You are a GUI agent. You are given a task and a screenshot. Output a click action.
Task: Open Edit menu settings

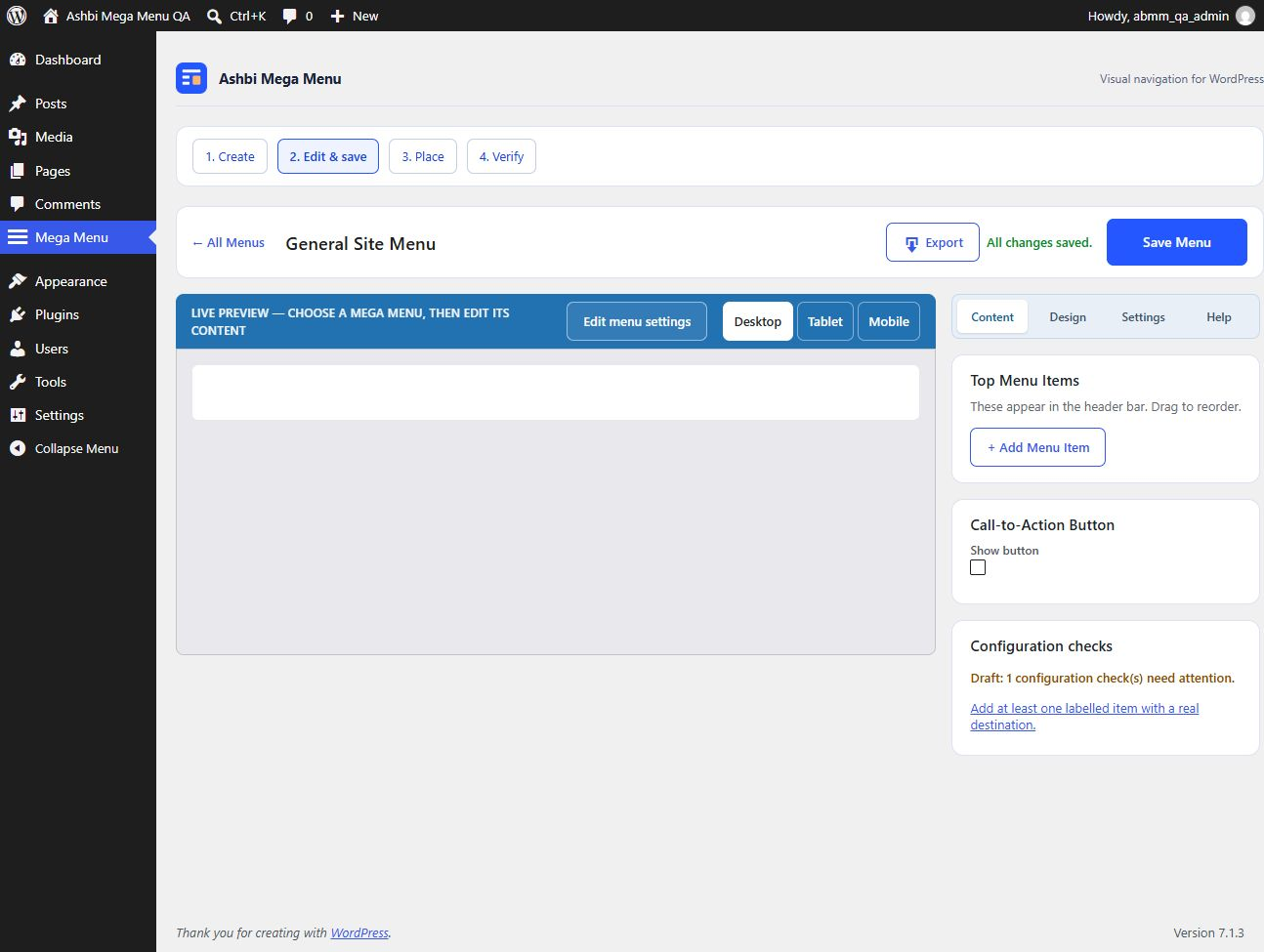pyautogui.click(x=637, y=321)
